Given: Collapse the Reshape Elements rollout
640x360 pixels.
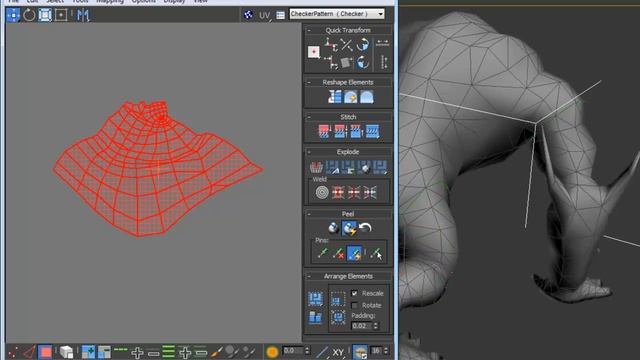Looking at the screenshot, I should coord(309,82).
